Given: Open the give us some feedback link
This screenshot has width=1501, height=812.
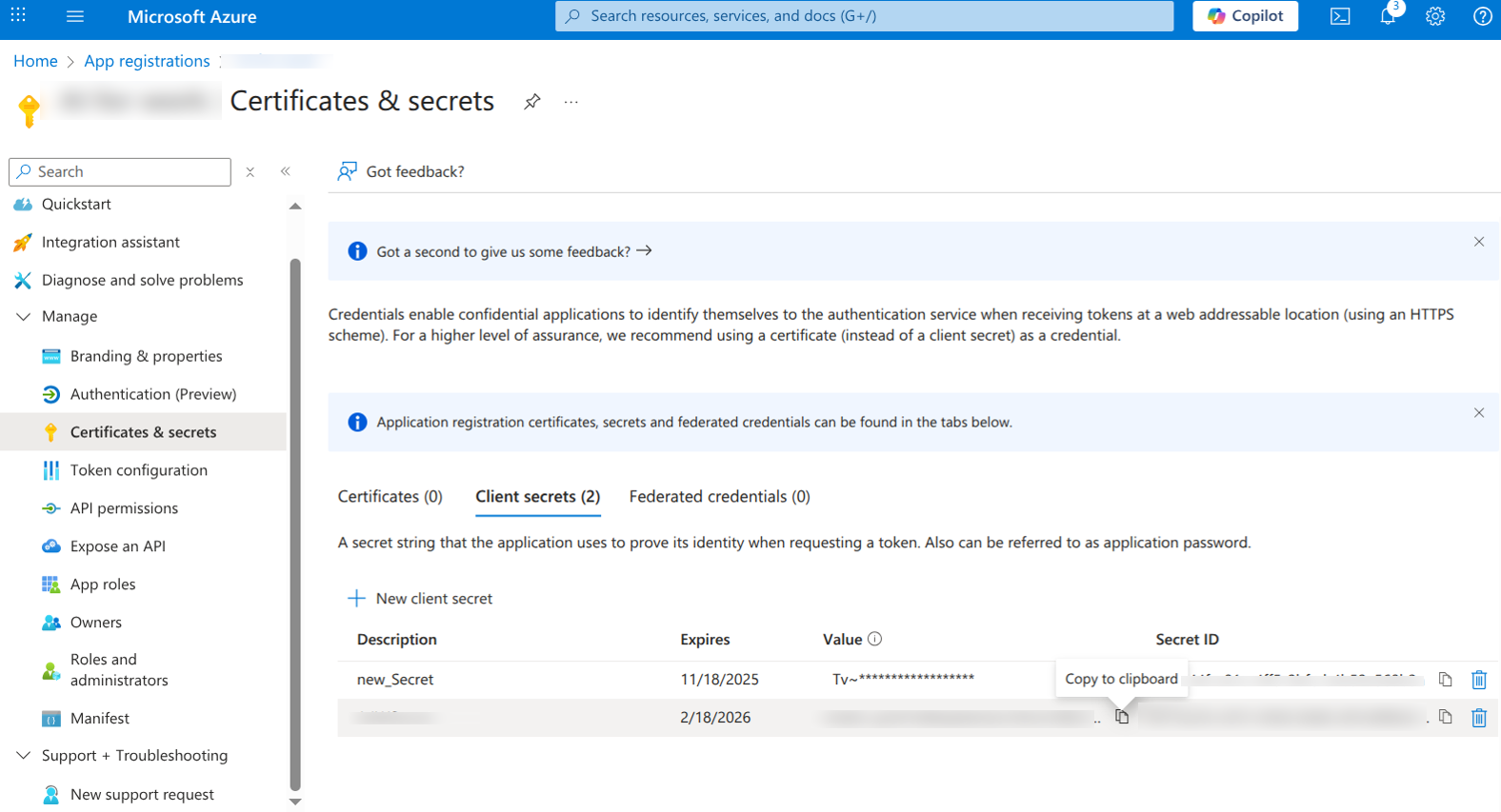Looking at the screenshot, I should [514, 251].
